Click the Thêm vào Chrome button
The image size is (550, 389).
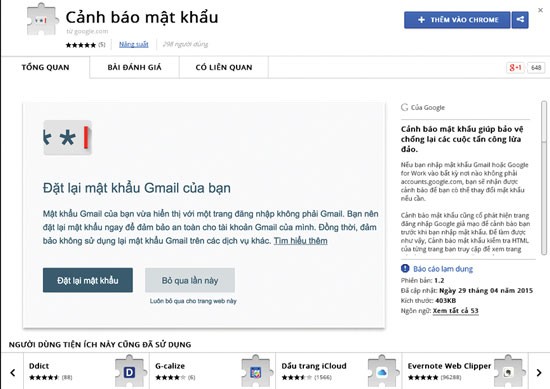click(x=457, y=20)
